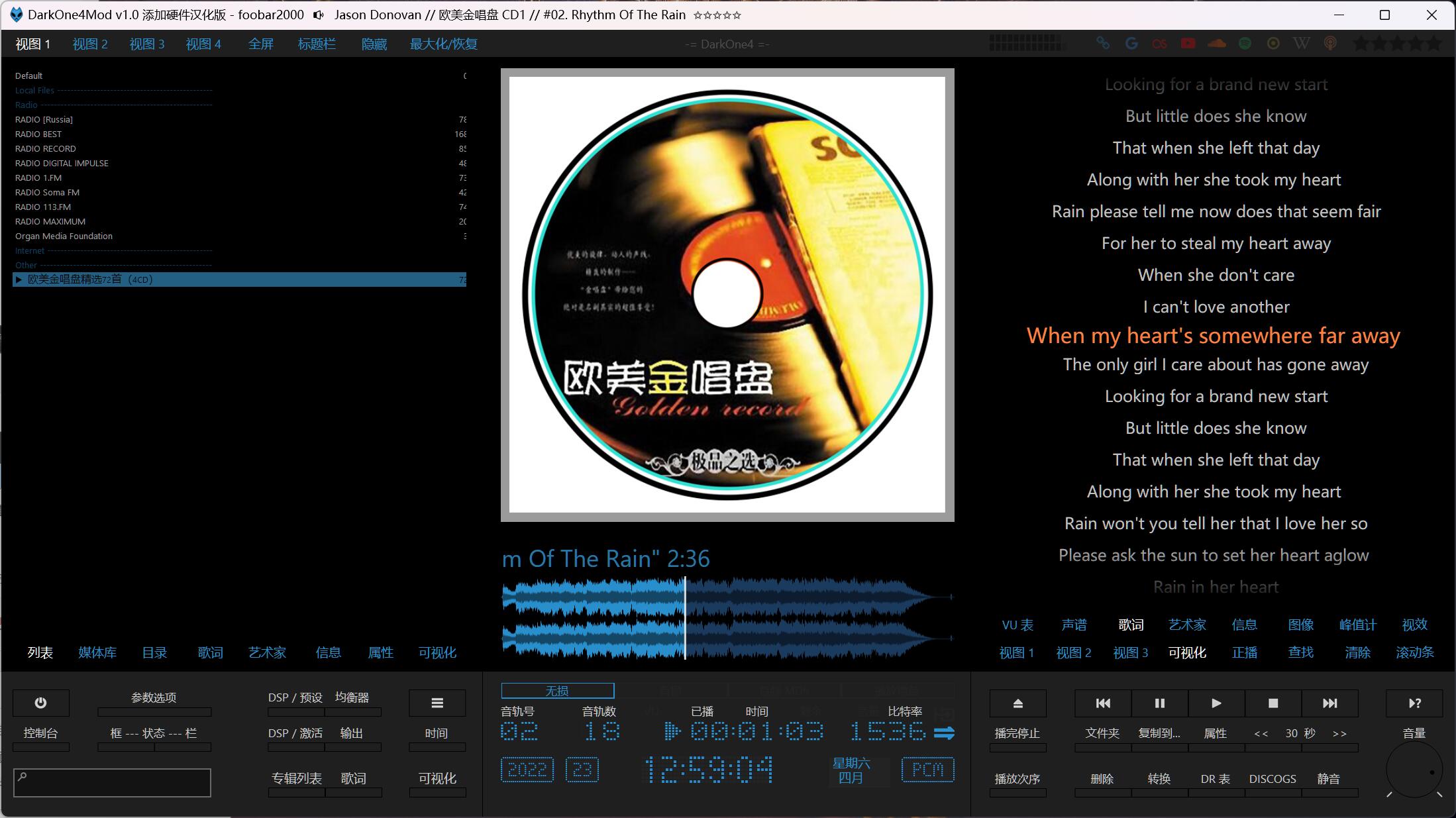This screenshot has width=1456, height=818.
Task: Expand the 欧美金唱盘精选72首 playlist arrow
Action: click(x=19, y=280)
